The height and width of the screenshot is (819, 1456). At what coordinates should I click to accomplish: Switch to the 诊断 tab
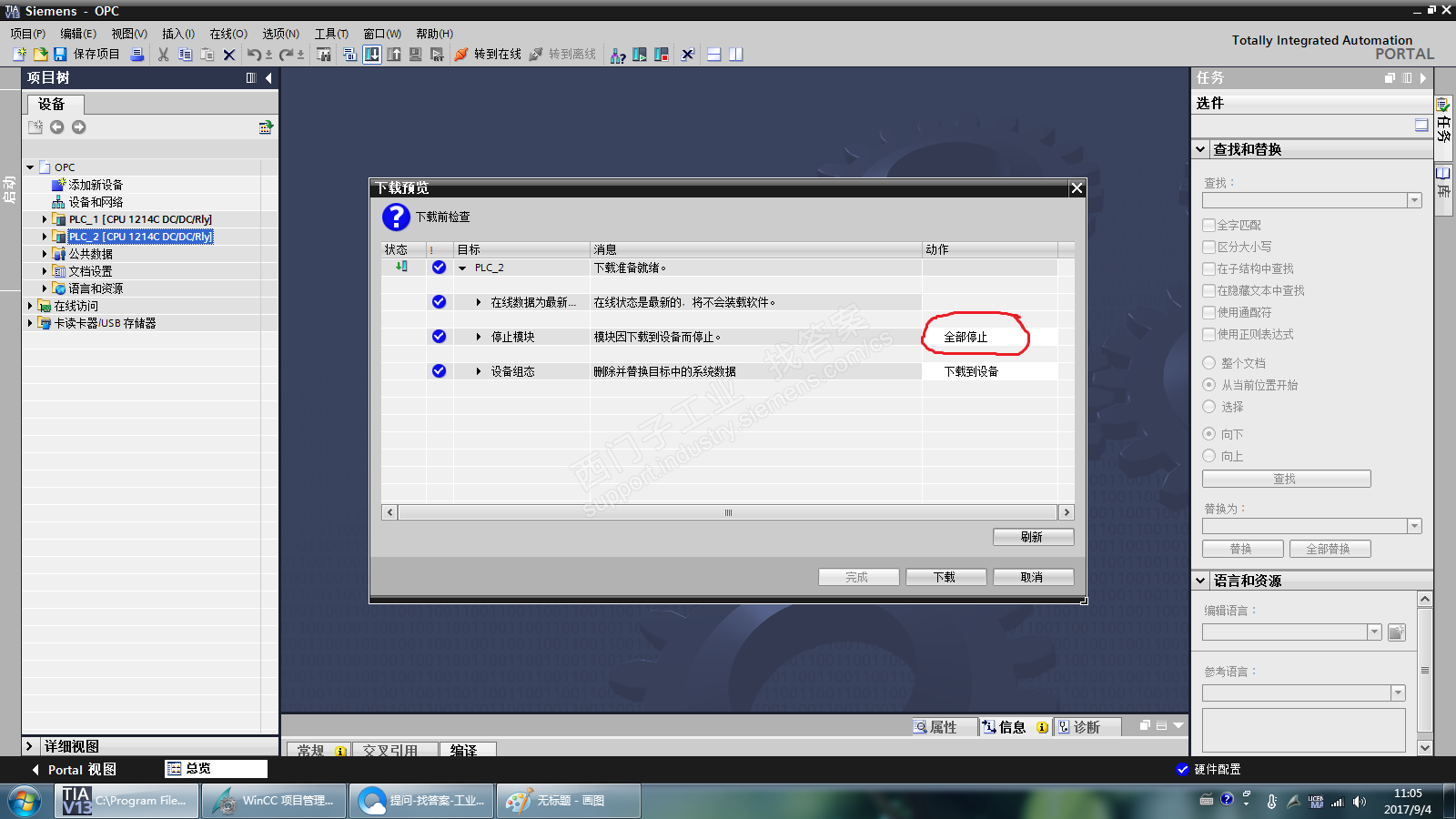1087,727
